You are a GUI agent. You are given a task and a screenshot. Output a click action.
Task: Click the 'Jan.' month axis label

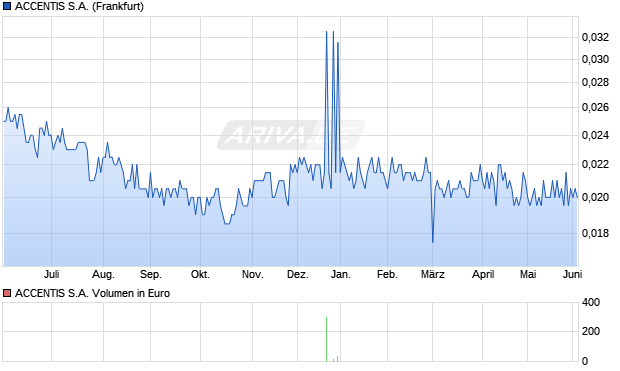(340, 274)
